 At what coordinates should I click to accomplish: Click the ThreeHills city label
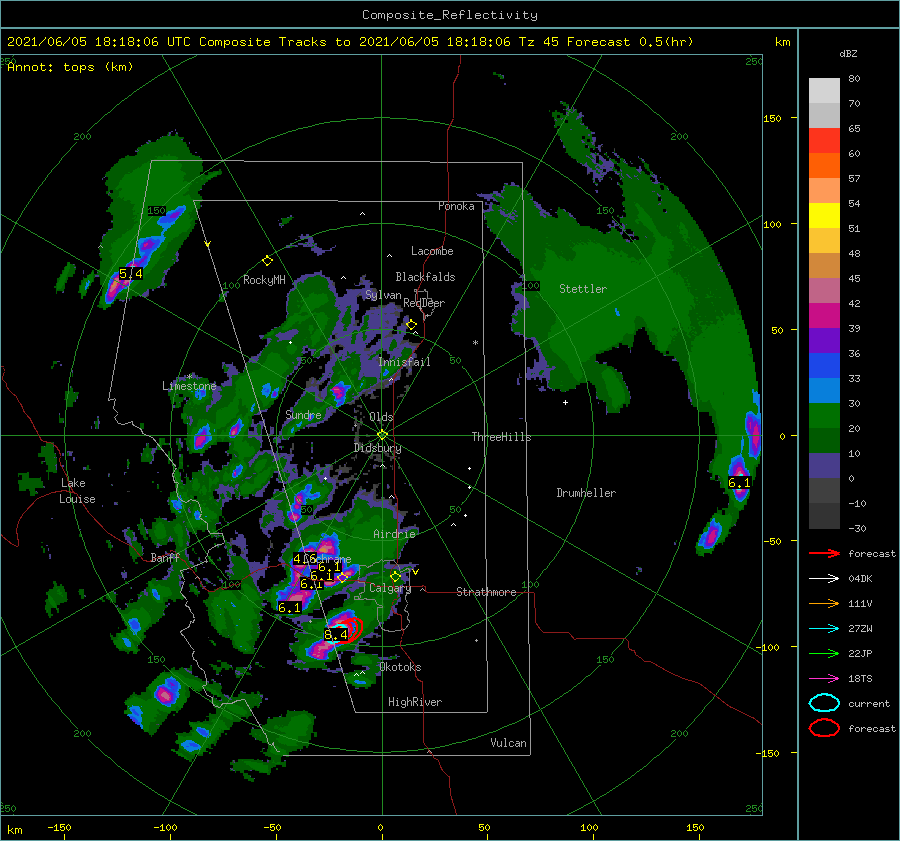[x=501, y=437]
